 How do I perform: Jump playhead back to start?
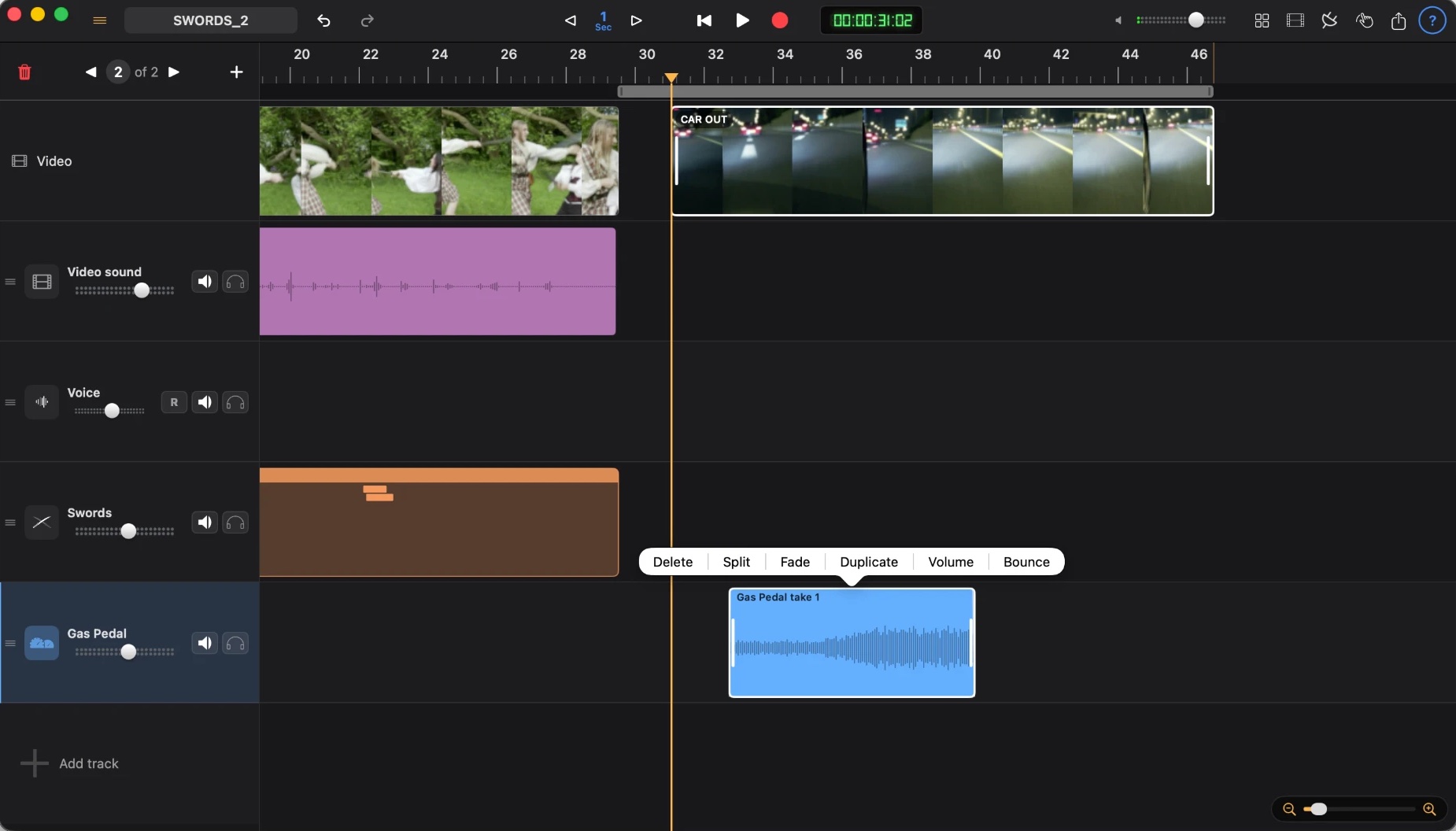pyautogui.click(x=704, y=20)
